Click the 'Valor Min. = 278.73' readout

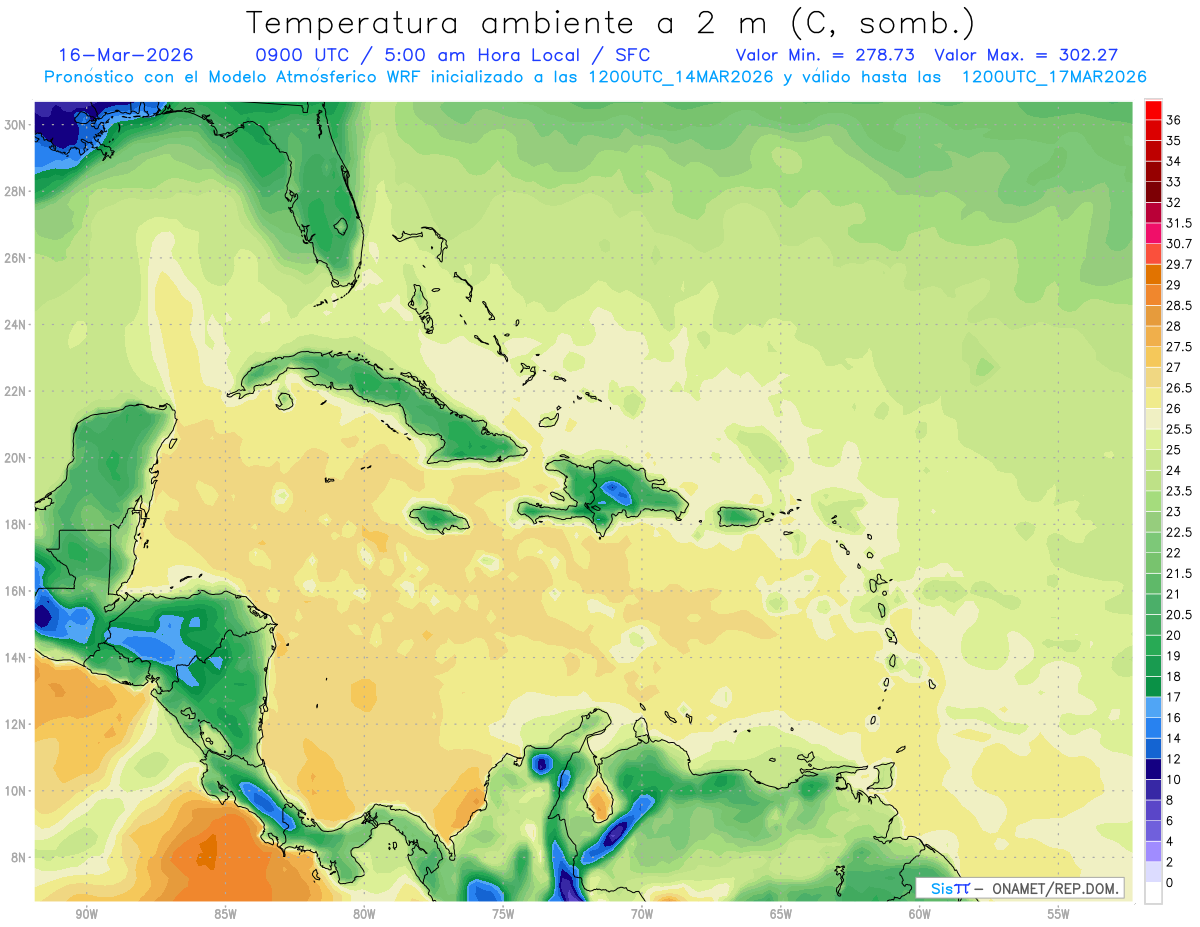825,55
